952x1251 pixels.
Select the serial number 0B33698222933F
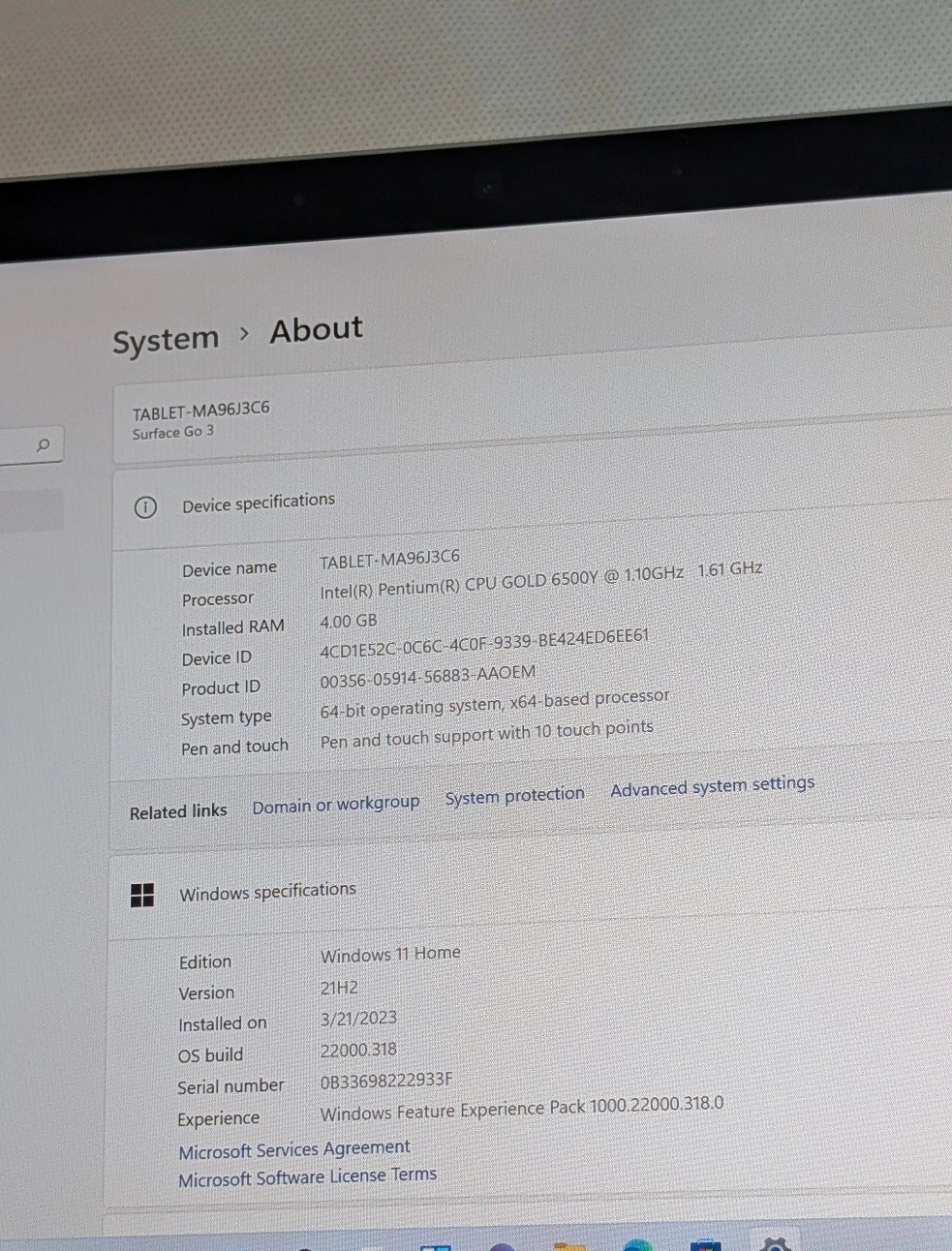pyautogui.click(x=386, y=1081)
